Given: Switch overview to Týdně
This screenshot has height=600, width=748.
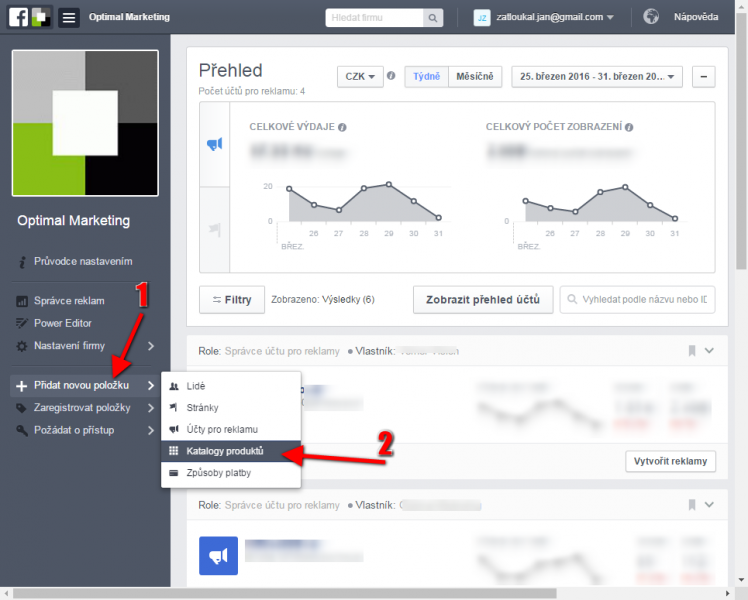Looking at the screenshot, I should point(426,76).
